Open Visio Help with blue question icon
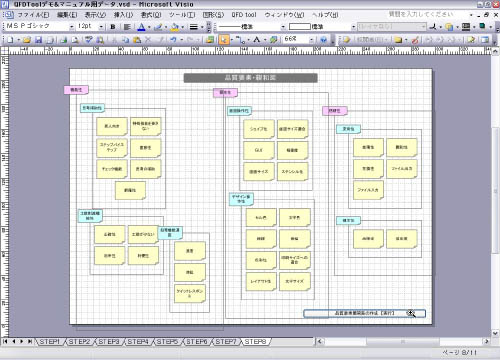500x360 pixels. click(x=323, y=40)
